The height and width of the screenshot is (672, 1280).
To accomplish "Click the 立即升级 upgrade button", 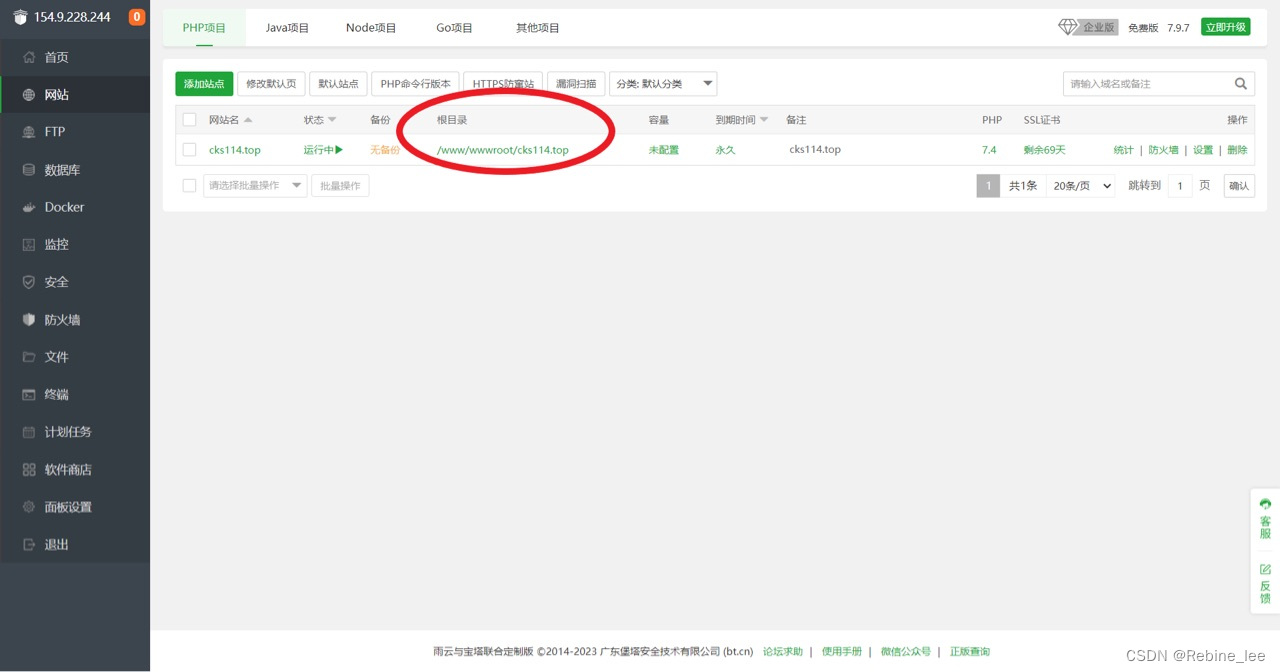I will pos(1226,27).
